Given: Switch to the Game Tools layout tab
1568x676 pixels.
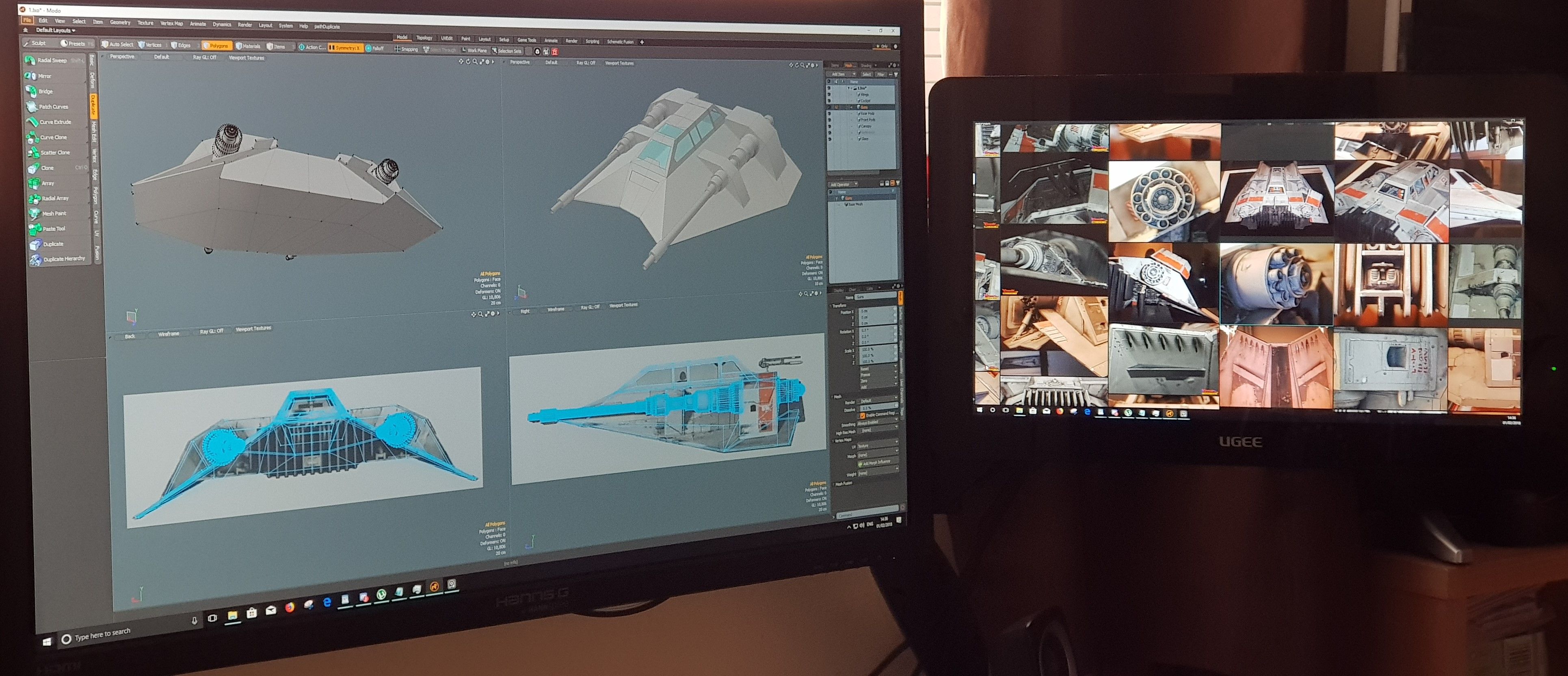Looking at the screenshot, I should [526, 39].
